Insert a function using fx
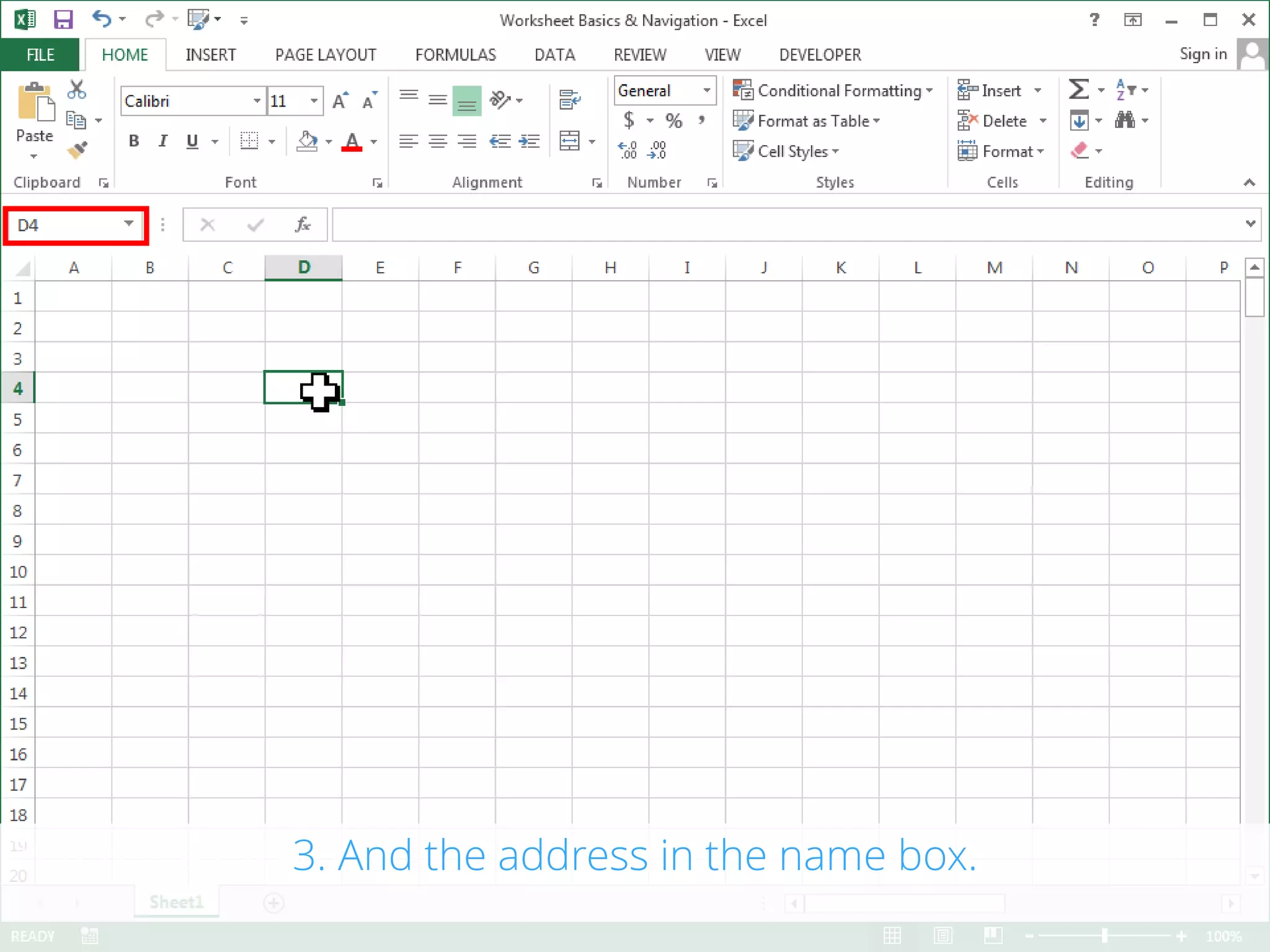Viewport: 1270px width, 952px height. (303, 224)
